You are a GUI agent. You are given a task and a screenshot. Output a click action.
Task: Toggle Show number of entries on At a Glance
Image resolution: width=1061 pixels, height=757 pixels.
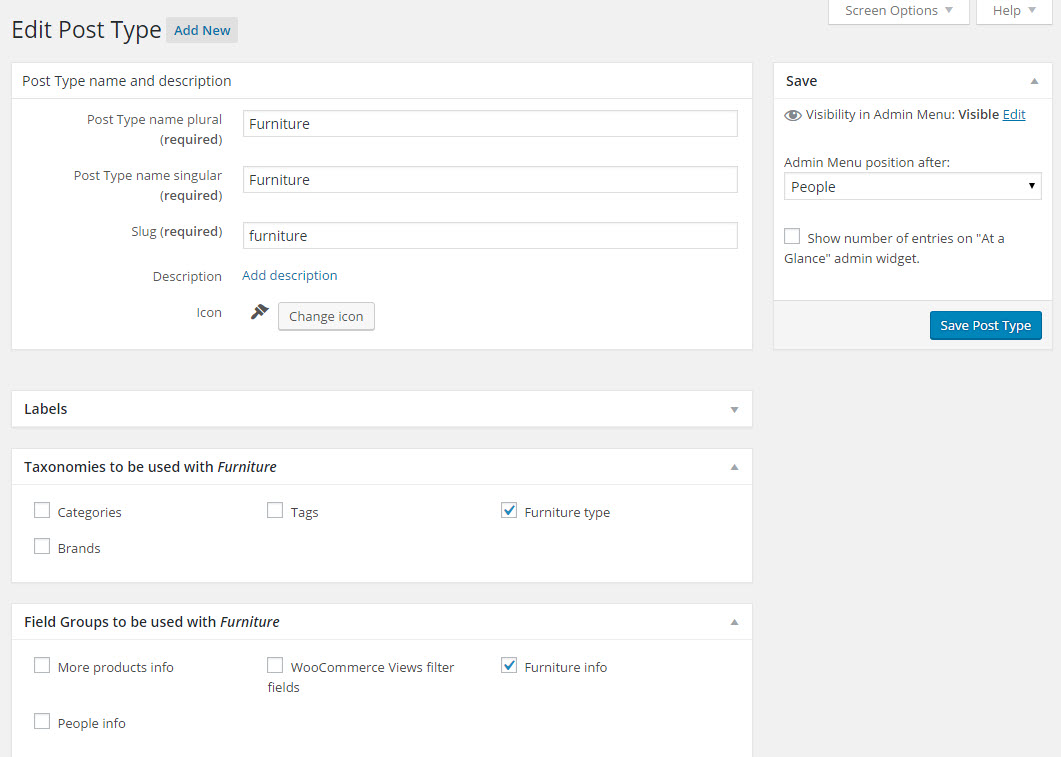792,236
